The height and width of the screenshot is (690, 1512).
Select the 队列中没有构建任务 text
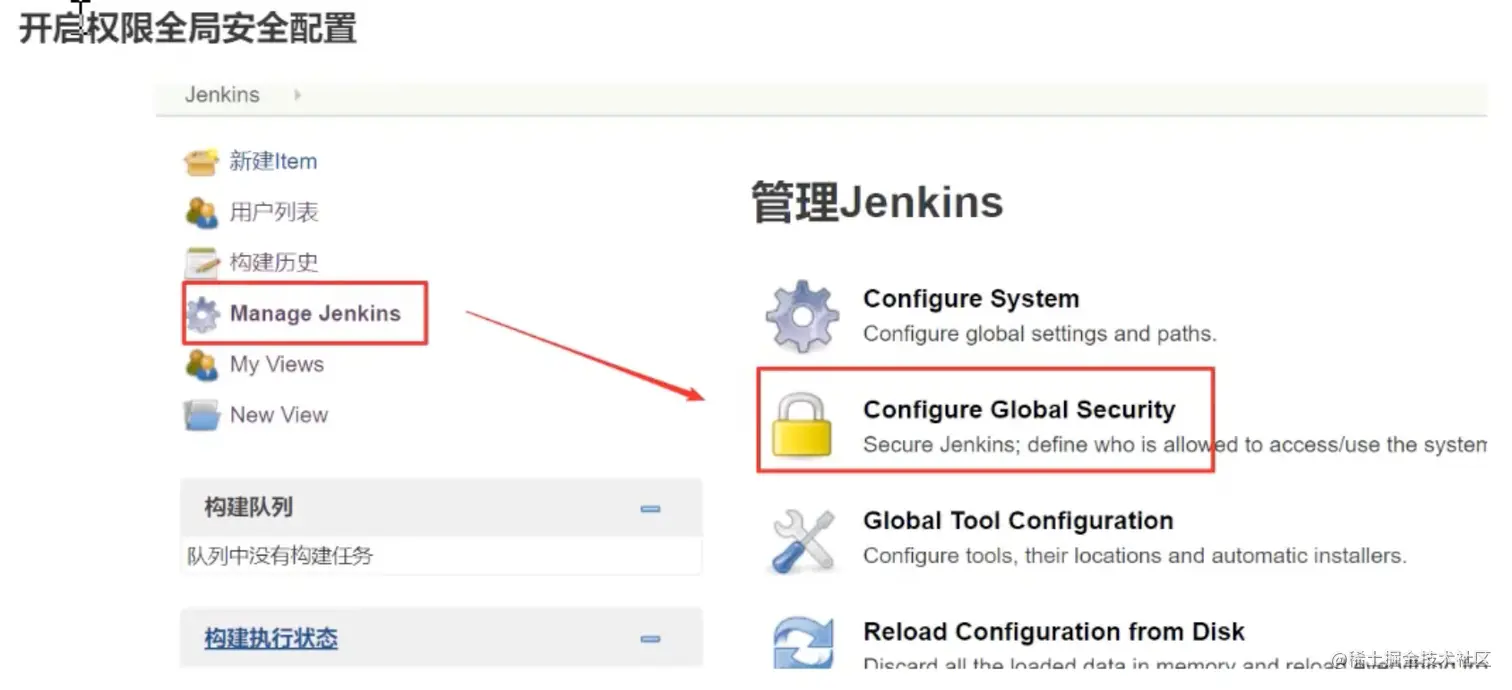280,556
